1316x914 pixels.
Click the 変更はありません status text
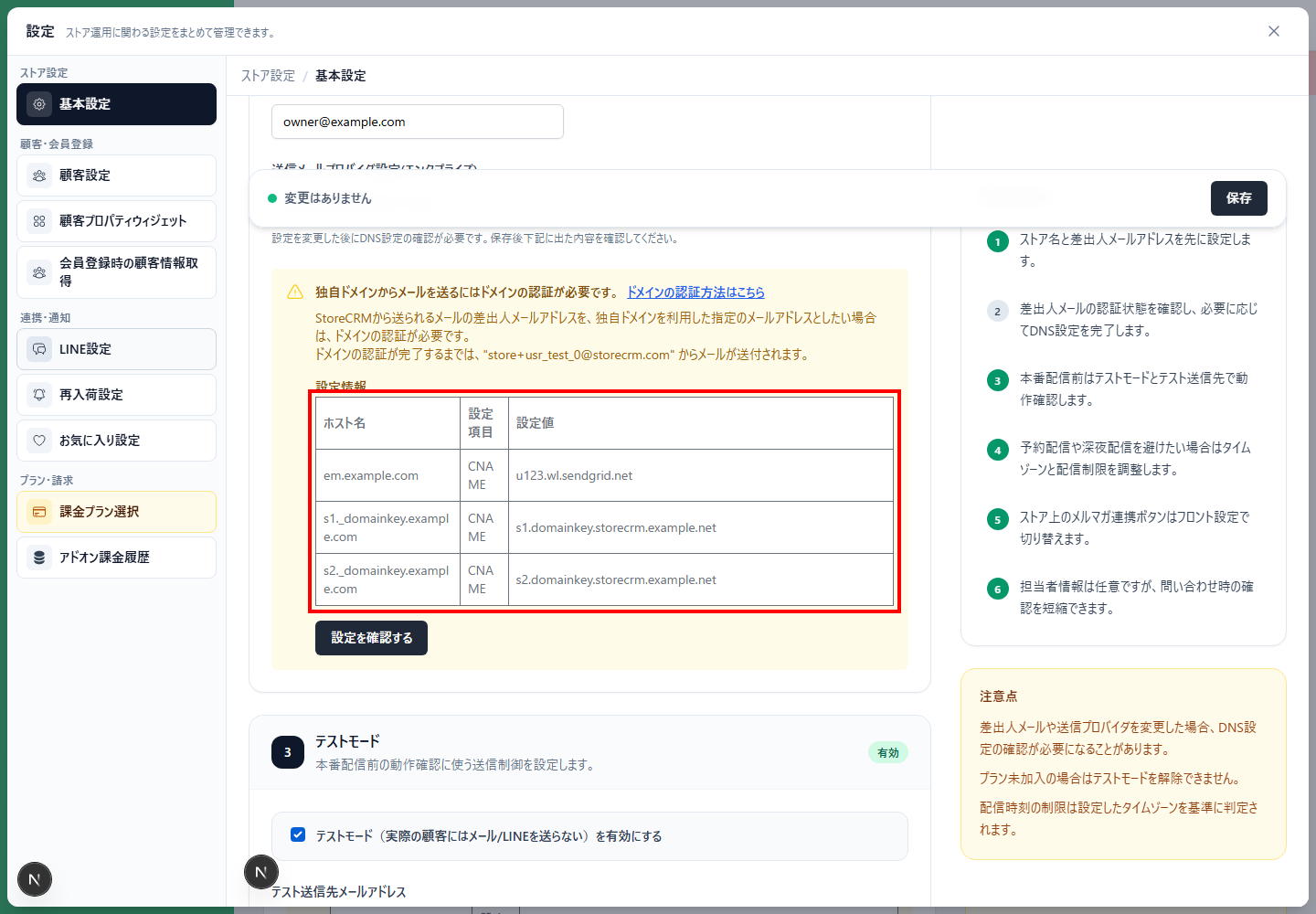327,198
